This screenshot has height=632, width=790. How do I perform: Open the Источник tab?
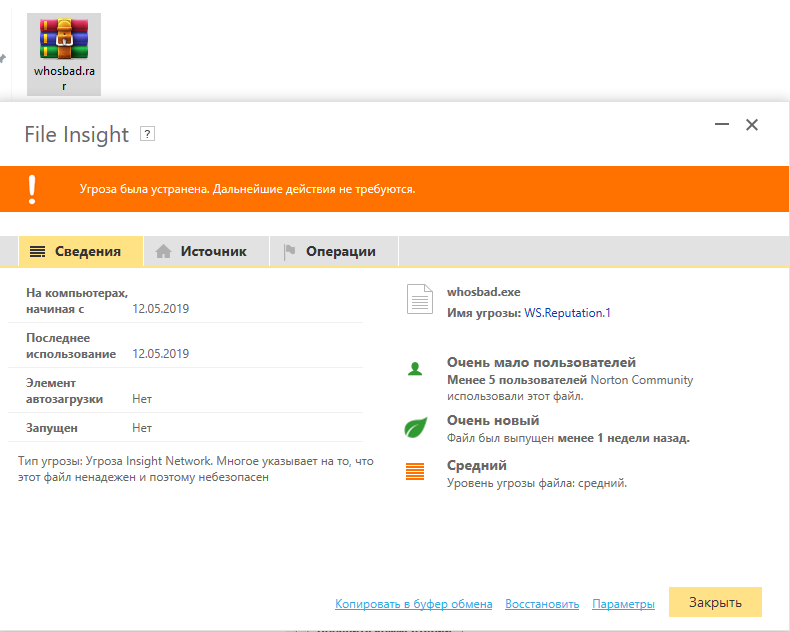coord(207,251)
